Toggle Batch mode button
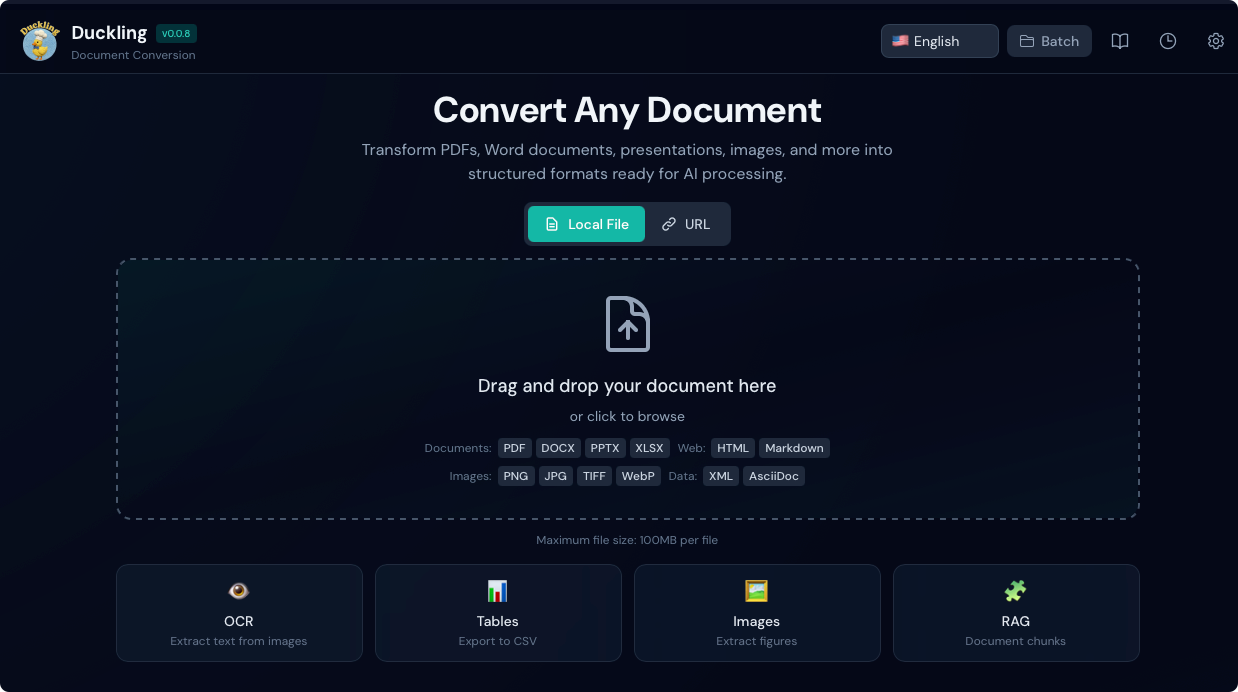This screenshot has width=1238, height=692. coord(1049,41)
